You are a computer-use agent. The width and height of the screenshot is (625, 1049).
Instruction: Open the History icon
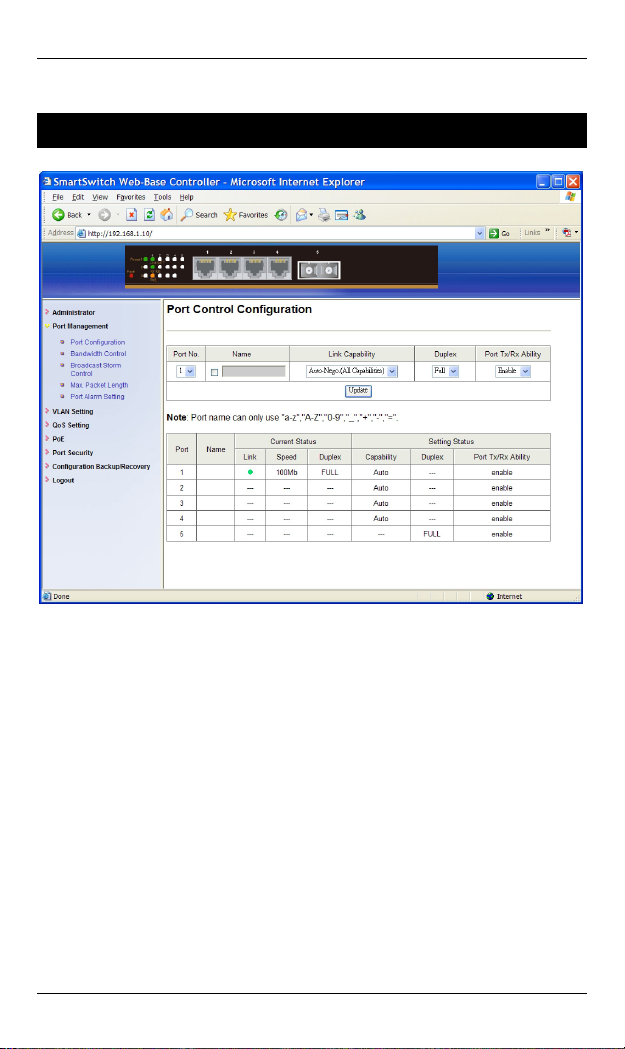[281, 215]
